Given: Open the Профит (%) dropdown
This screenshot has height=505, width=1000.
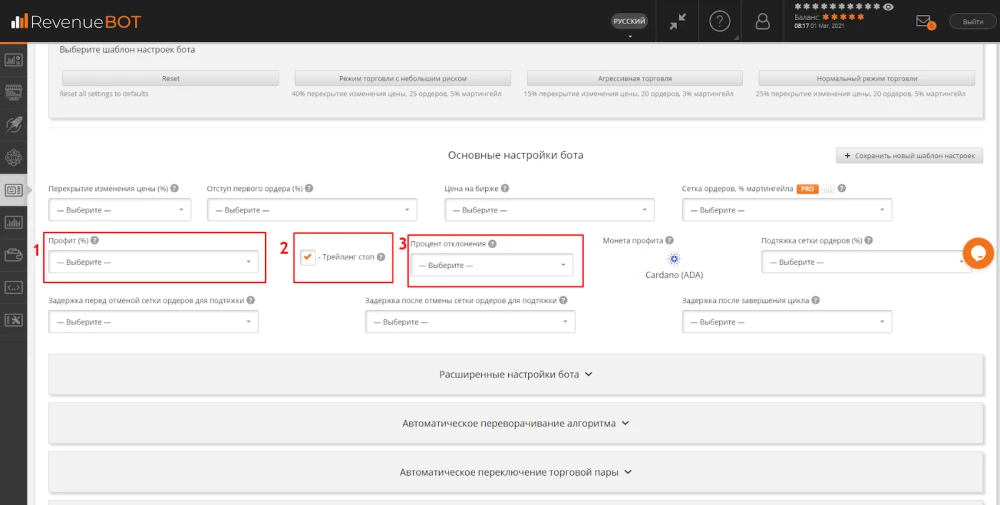Looking at the screenshot, I should click(x=154, y=262).
